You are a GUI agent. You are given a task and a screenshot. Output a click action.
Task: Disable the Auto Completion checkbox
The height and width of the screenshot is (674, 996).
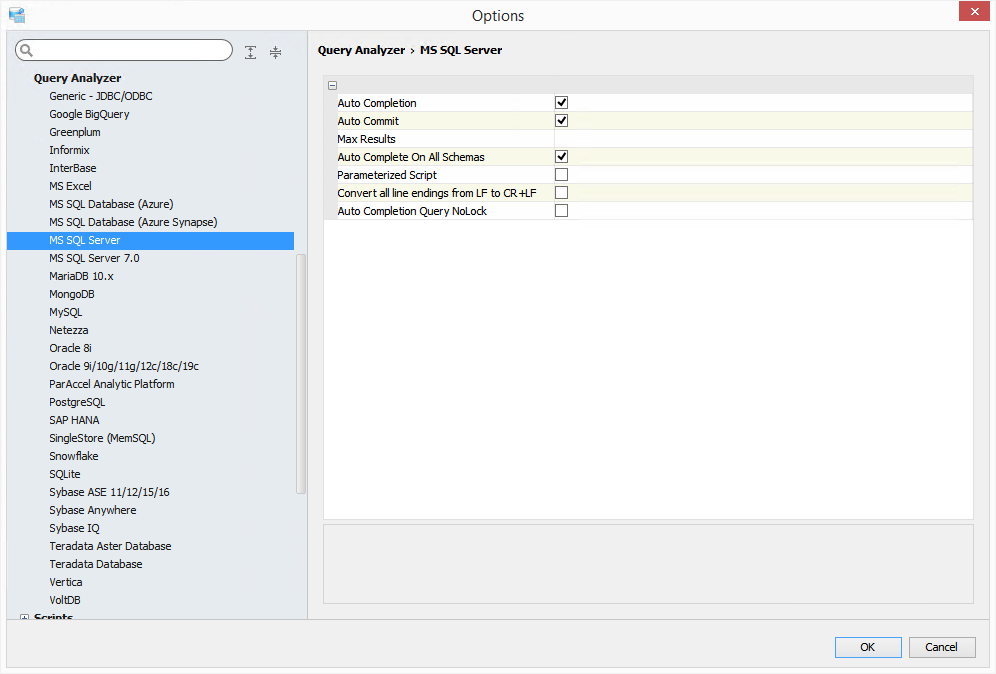pyautogui.click(x=562, y=103)
